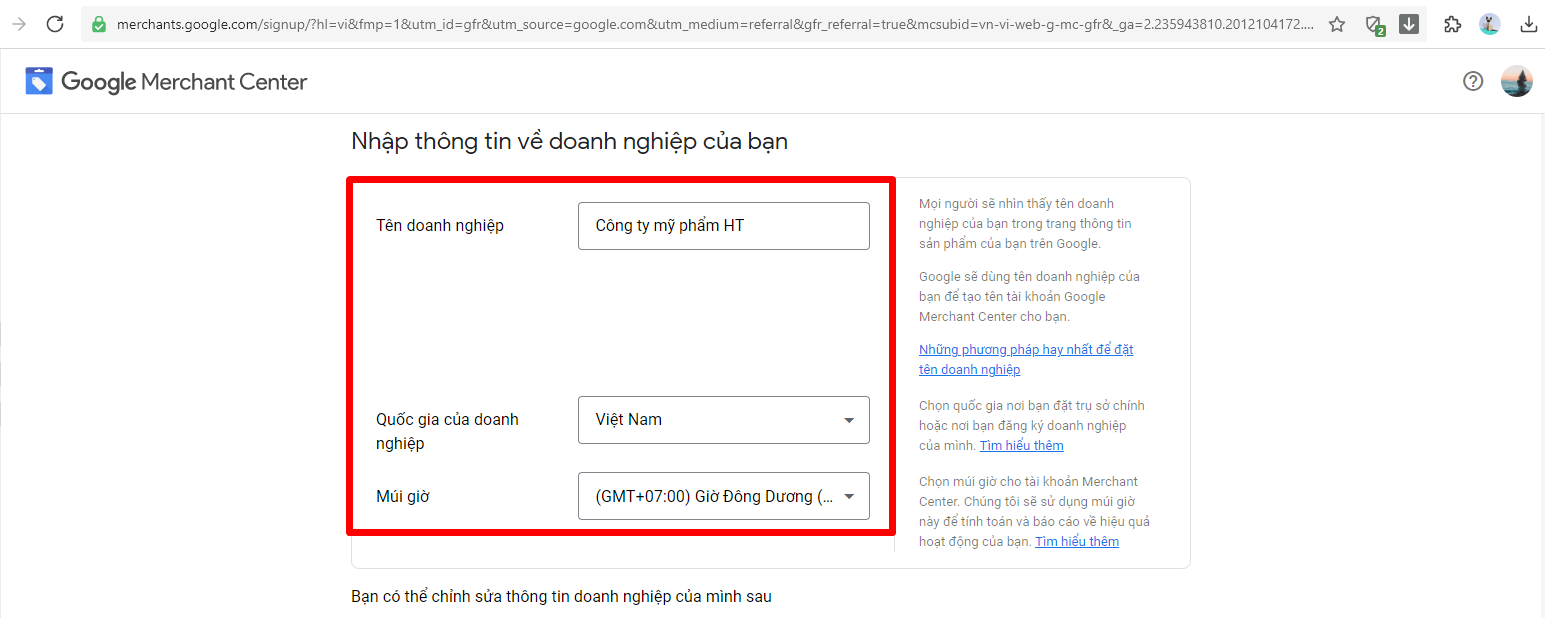The height and width of the screenshot is (618, 1545).
Task: Show browser downloads tray icon
Action: 1528,24
